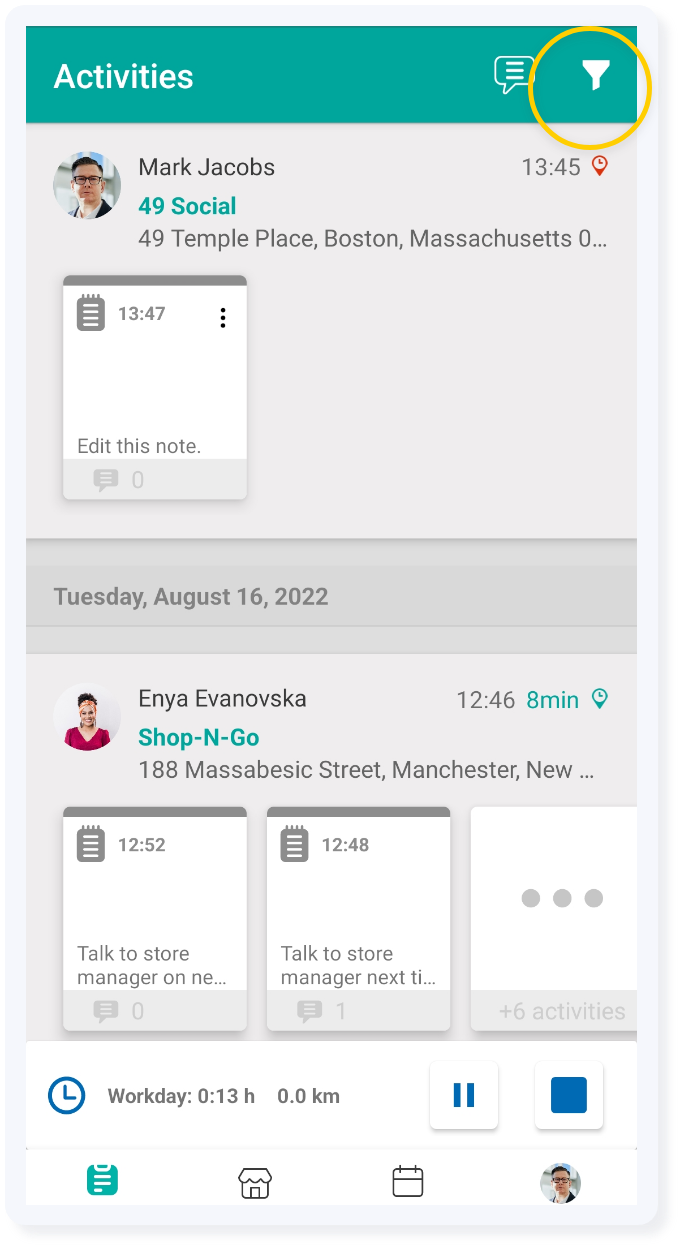The image size is (683, 1250).
Task: Open the calendar tab in bottom bar
Action: (408, 1181)
